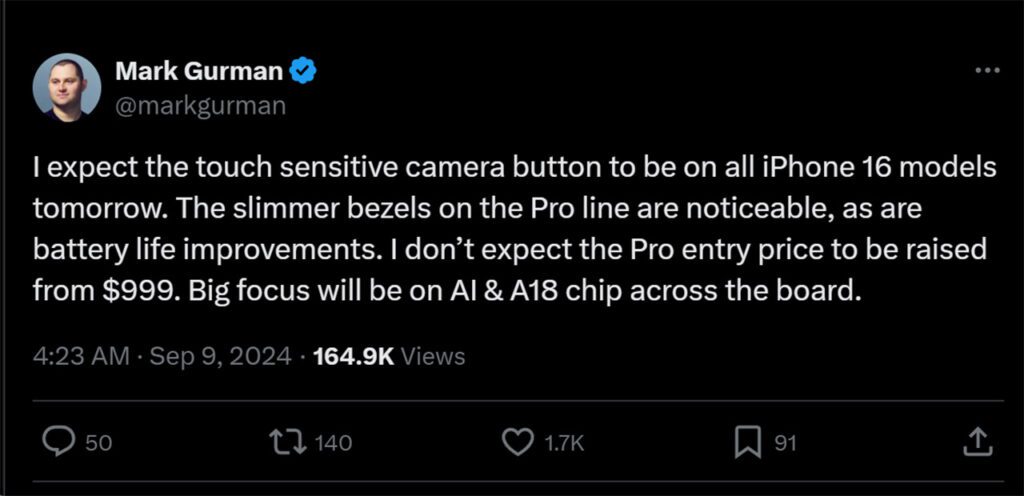Open the three-dot more options menu

pos(986,71)
